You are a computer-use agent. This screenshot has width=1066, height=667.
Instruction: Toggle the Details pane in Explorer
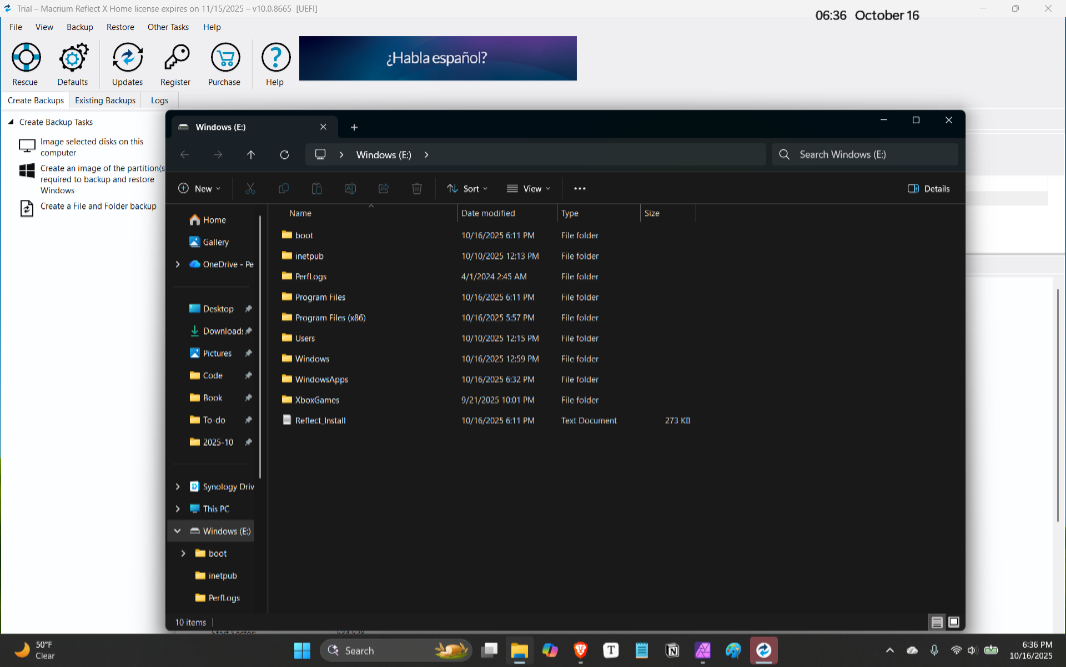tap(929, 188)
